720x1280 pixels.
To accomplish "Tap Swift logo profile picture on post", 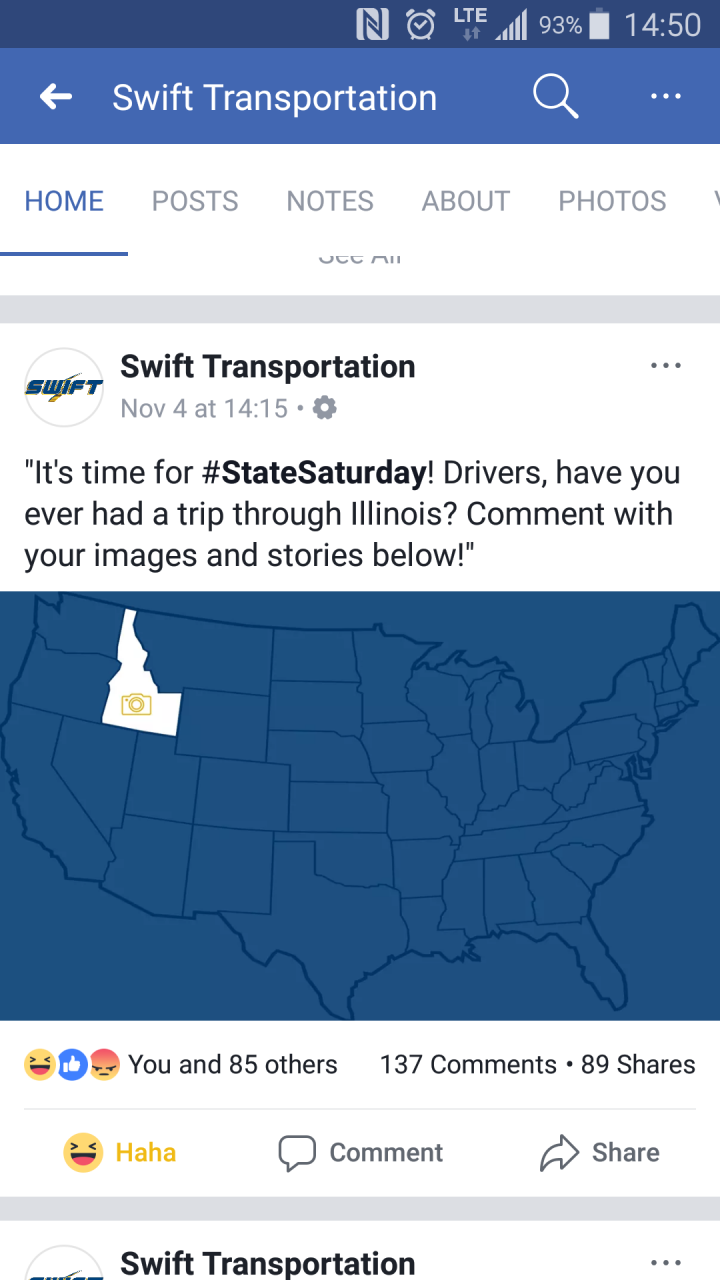I will click(x=64, y=387).
